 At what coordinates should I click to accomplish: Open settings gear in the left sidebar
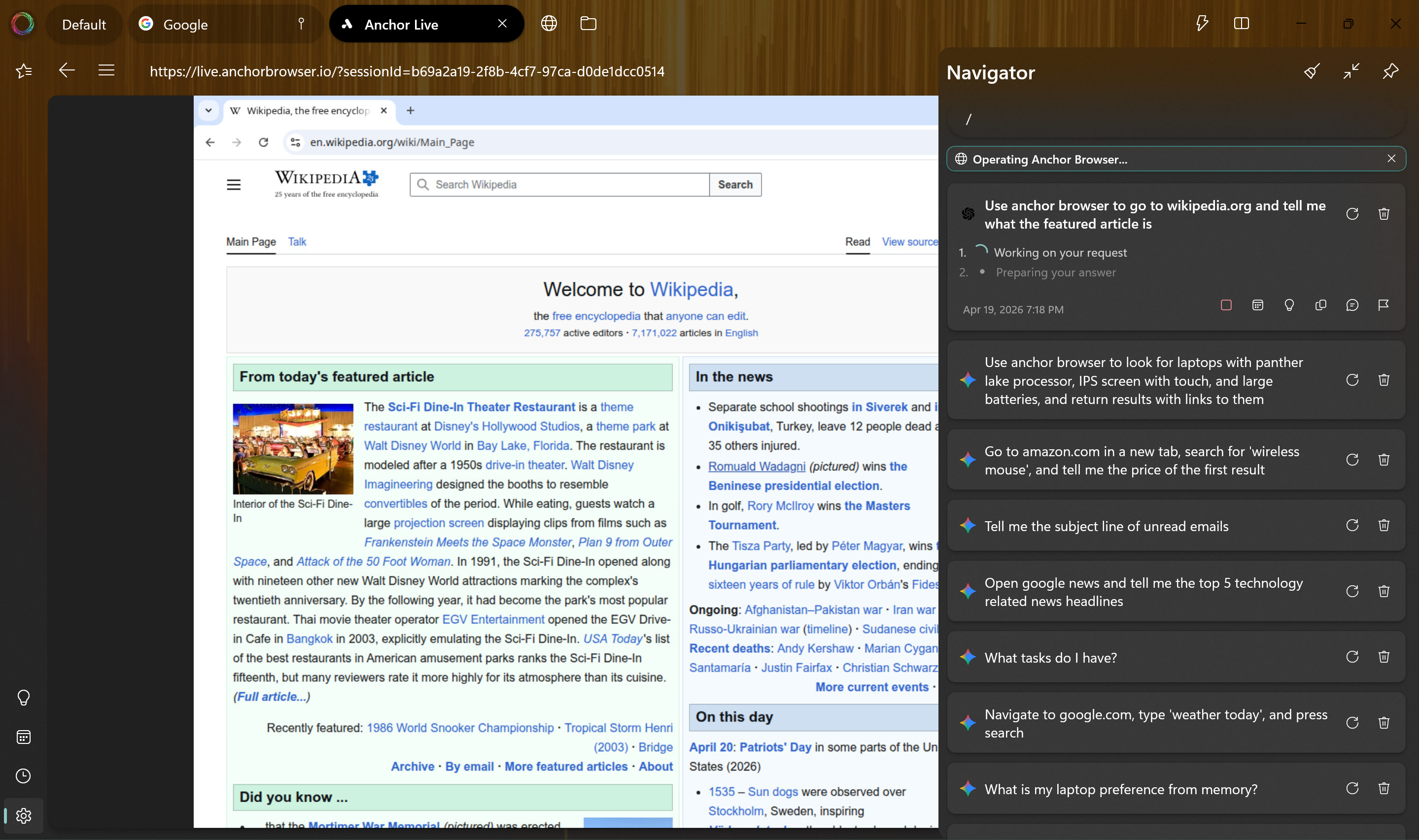tap(23, 816)
